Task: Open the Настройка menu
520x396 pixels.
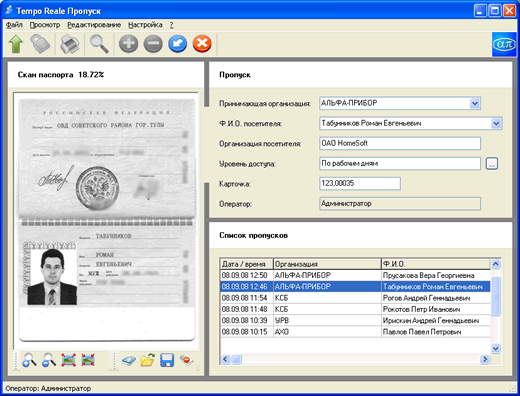Action: 145,25
